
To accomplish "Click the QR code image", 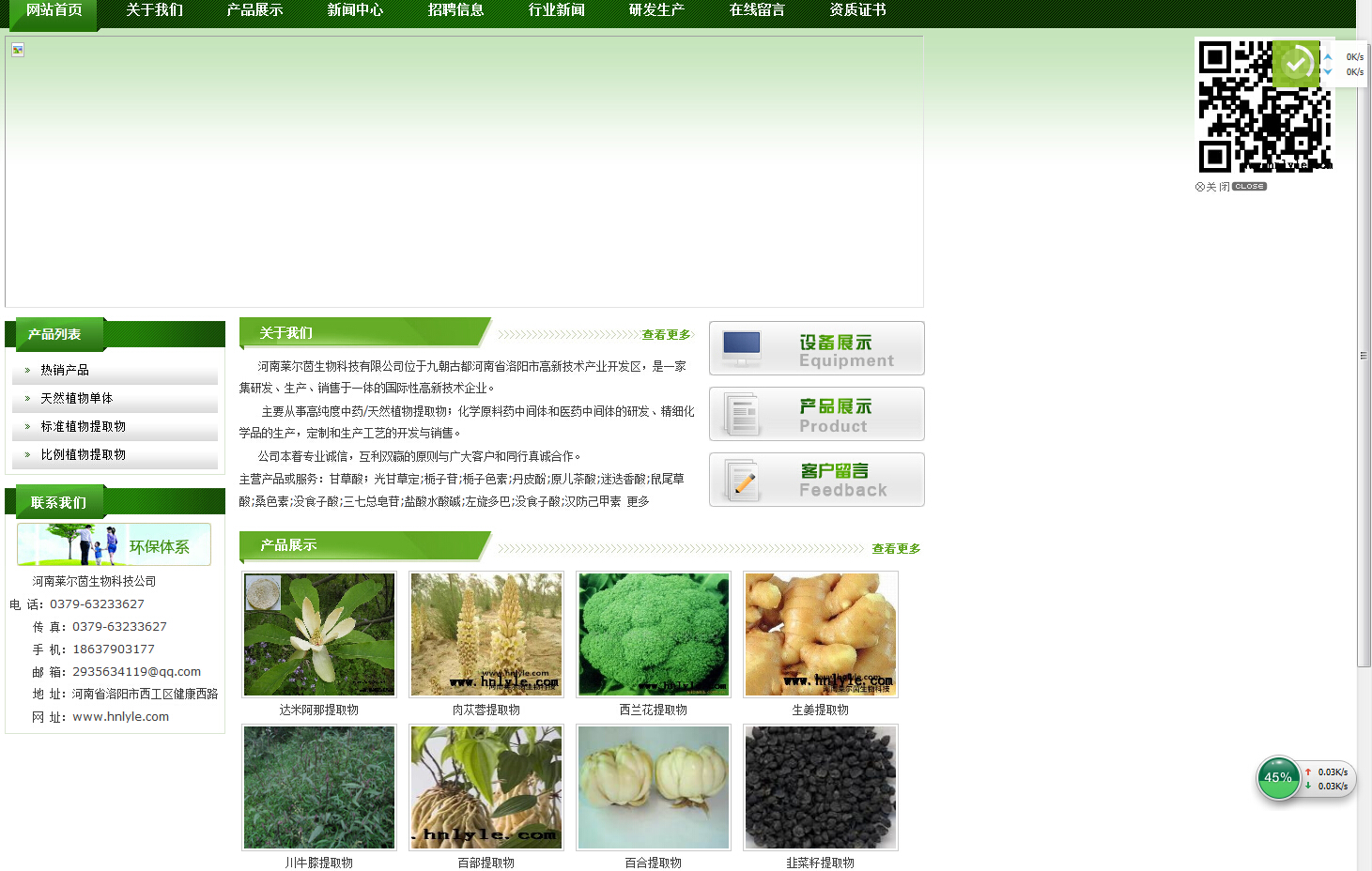I will click(x=1264, y=106).
